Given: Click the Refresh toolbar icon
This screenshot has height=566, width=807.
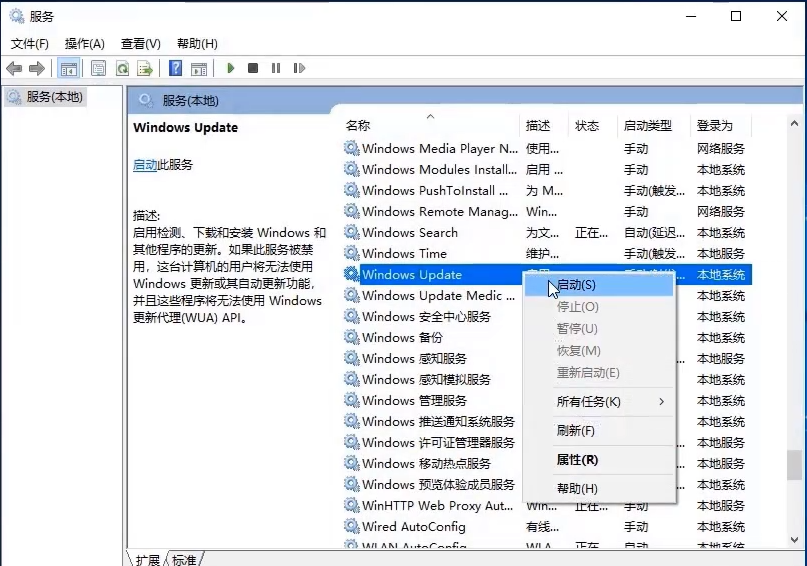Looking at the screenshot, I should pos(122,68).
